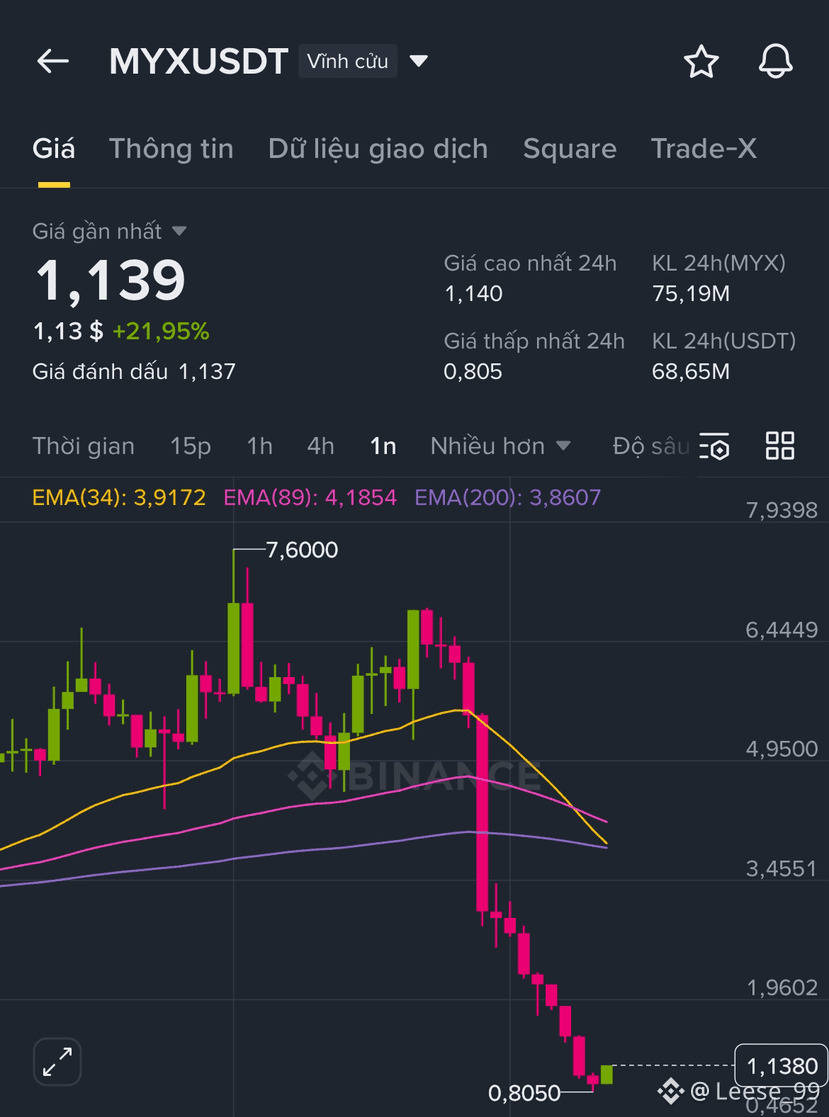Open the Dữ liệu giao dịch tab
Image resolution: width=829 pixels, height=1117 pixels.
point(378,149)
